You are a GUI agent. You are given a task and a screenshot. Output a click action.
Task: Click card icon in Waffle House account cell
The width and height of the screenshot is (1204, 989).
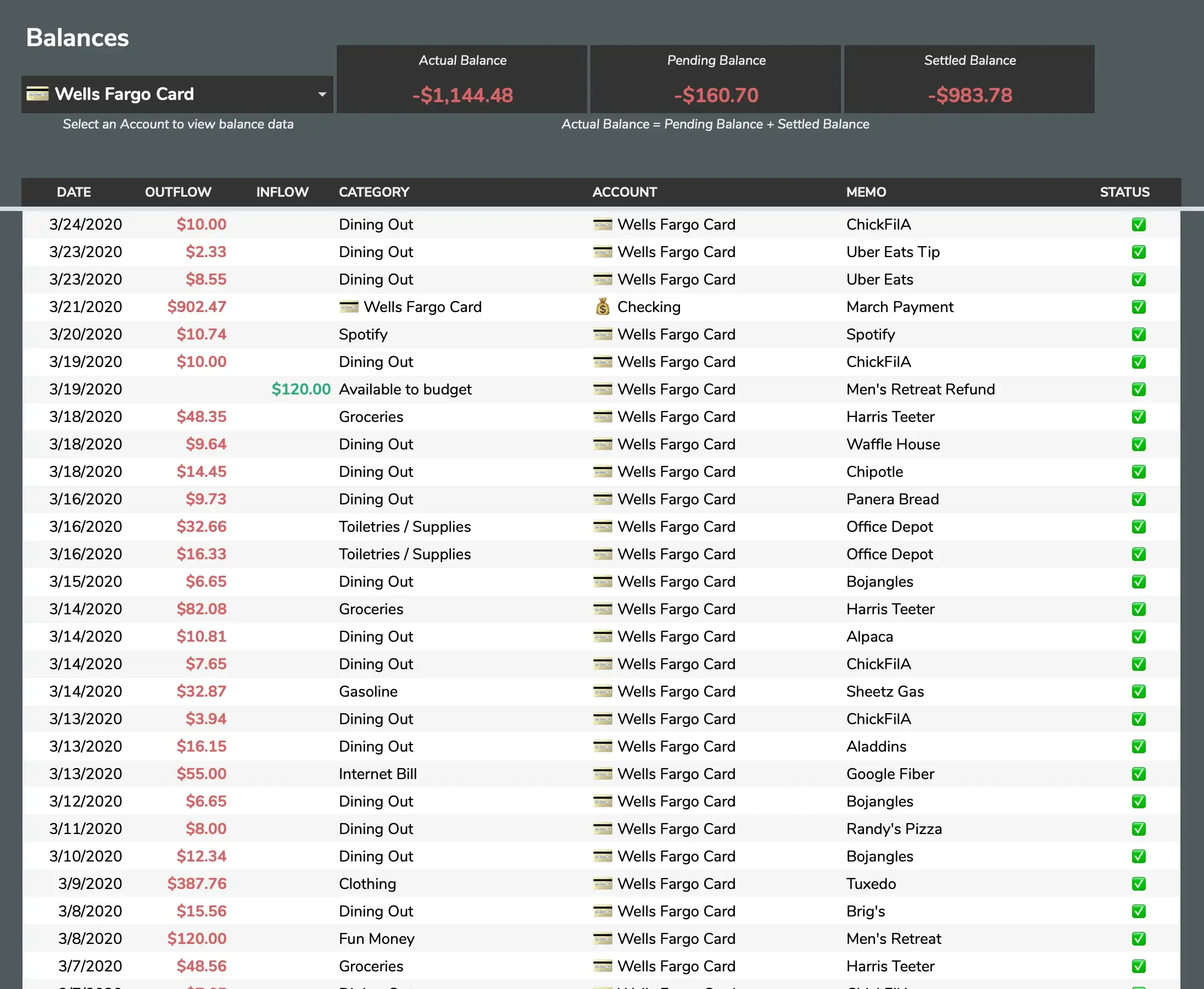603,445
